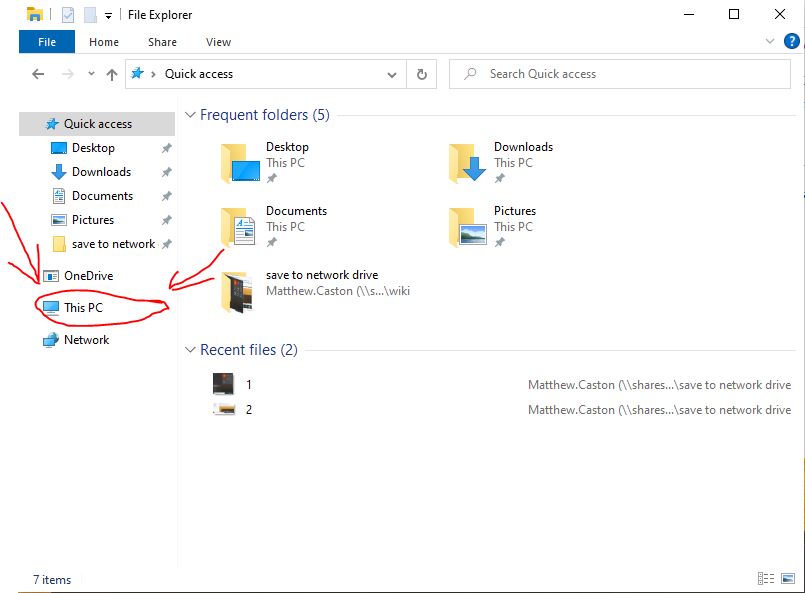This screenshot has width=805, height=593.
Task: Expand the address bar history dropdown
Action: pos(392,75)
